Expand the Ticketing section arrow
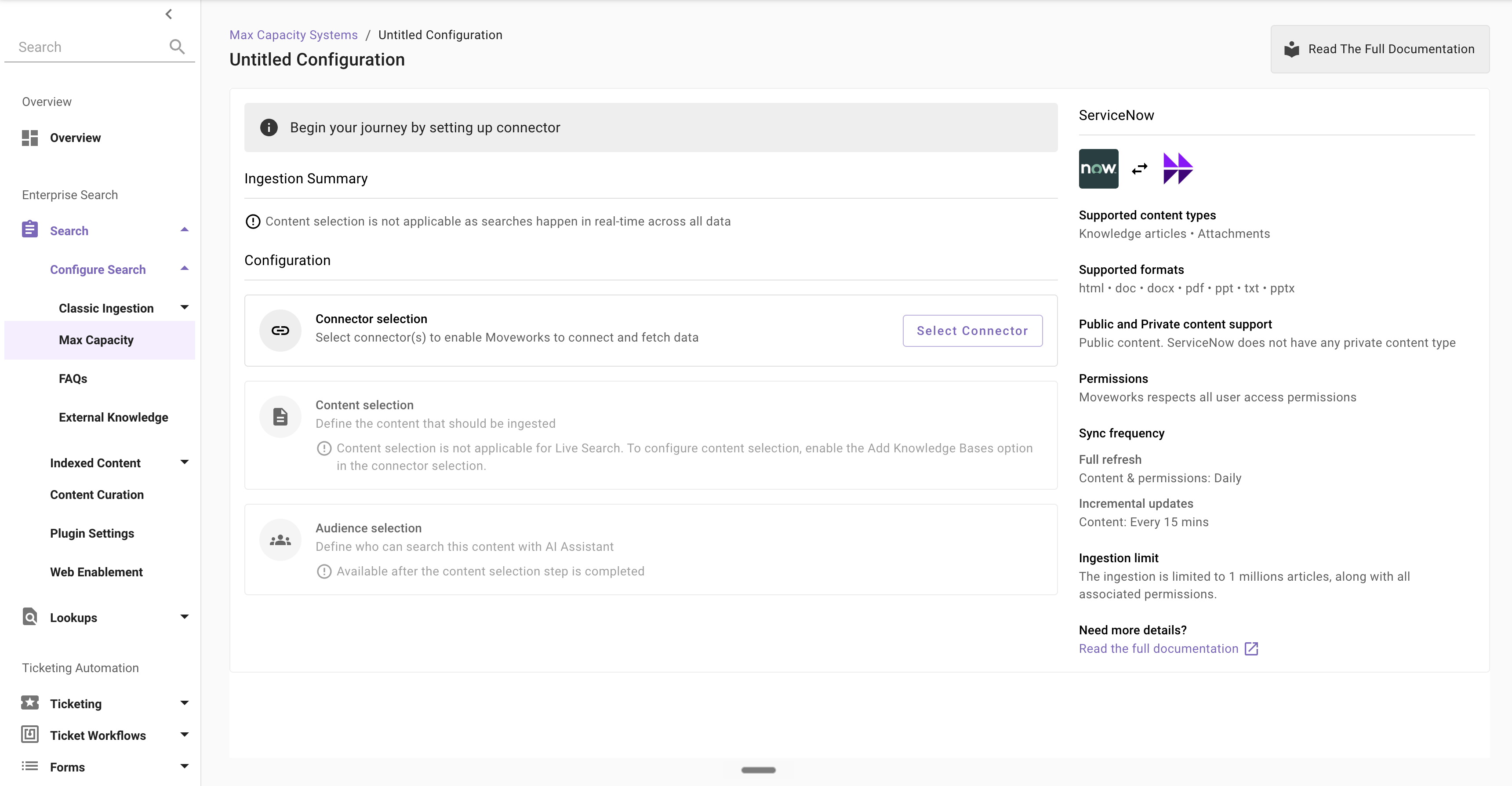Image resolution: width=1512 pixels, height=786 pixels. pyautogui.click(x=184, y=703)
